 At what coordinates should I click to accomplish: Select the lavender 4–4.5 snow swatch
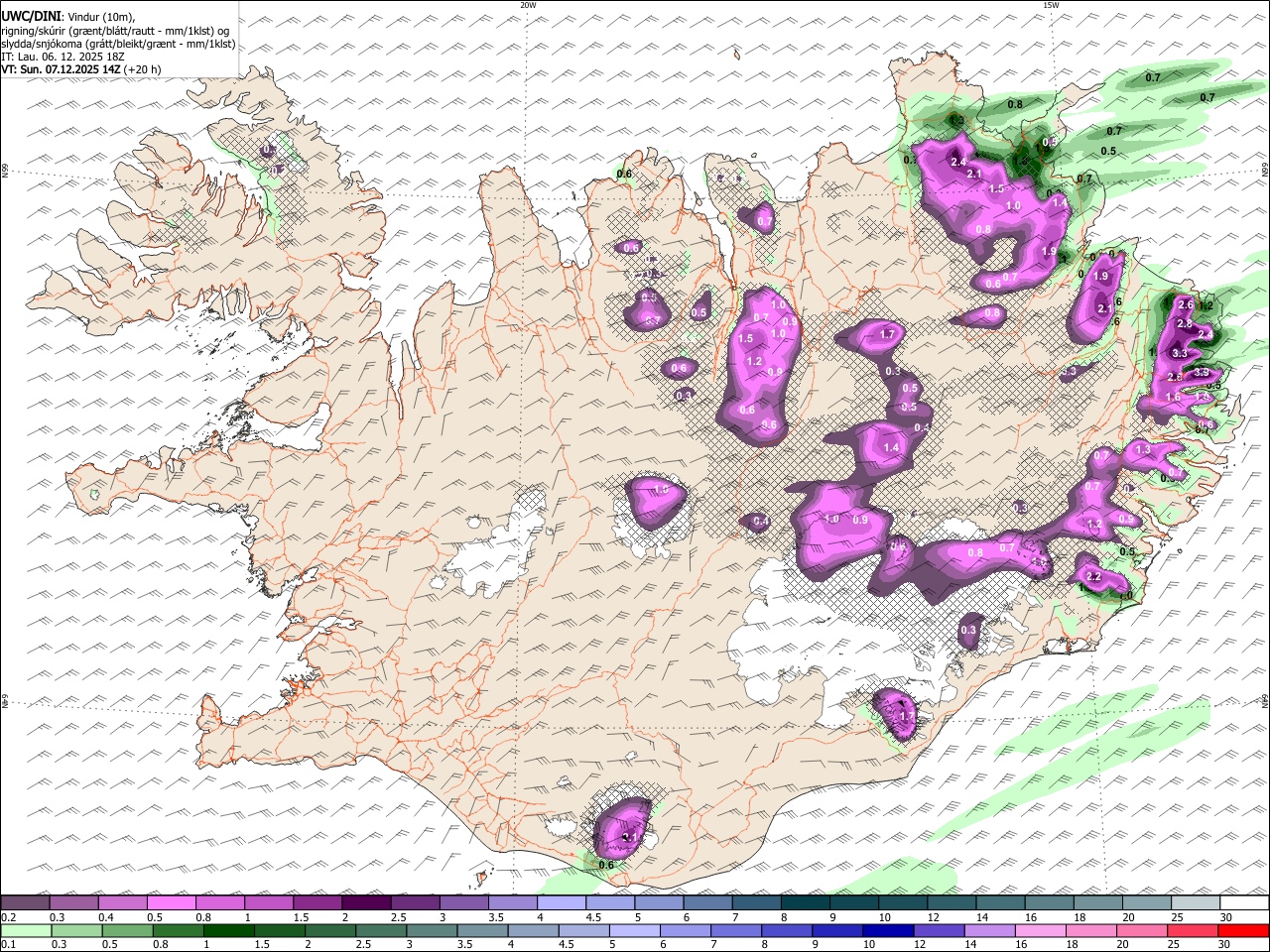pos(561,903)
